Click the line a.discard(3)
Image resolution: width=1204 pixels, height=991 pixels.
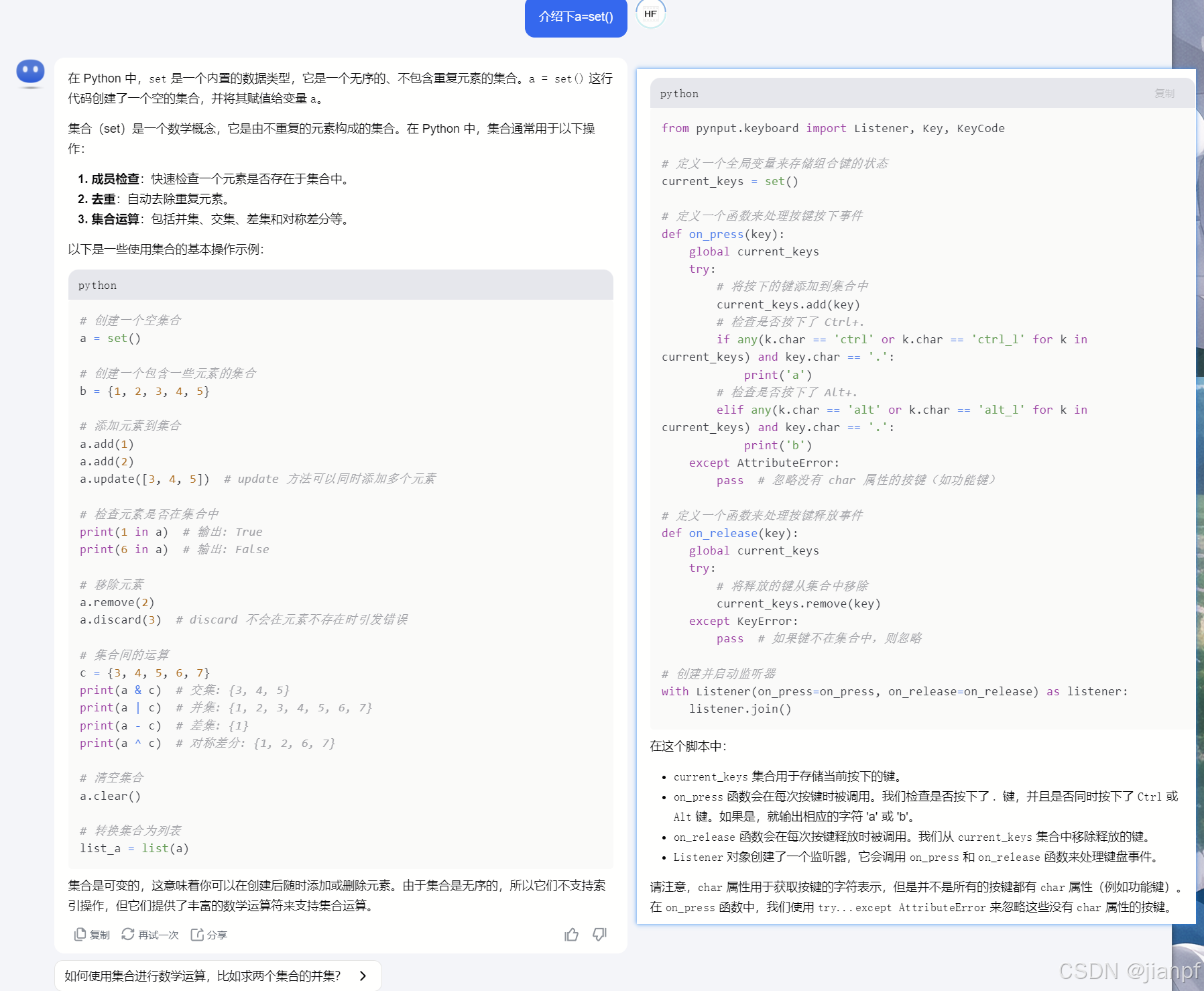121,620
